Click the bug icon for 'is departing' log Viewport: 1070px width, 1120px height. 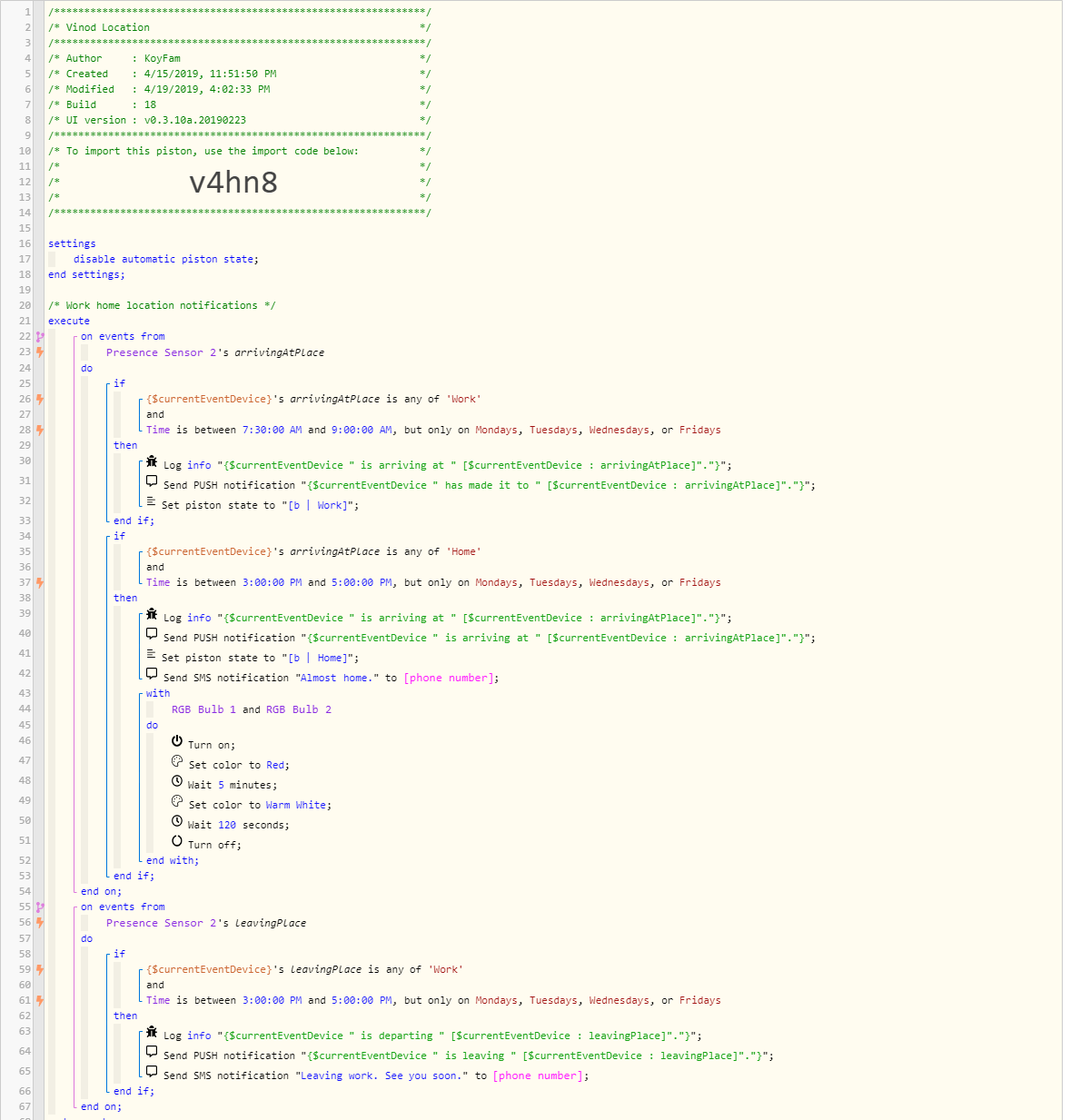[152, 1032]
